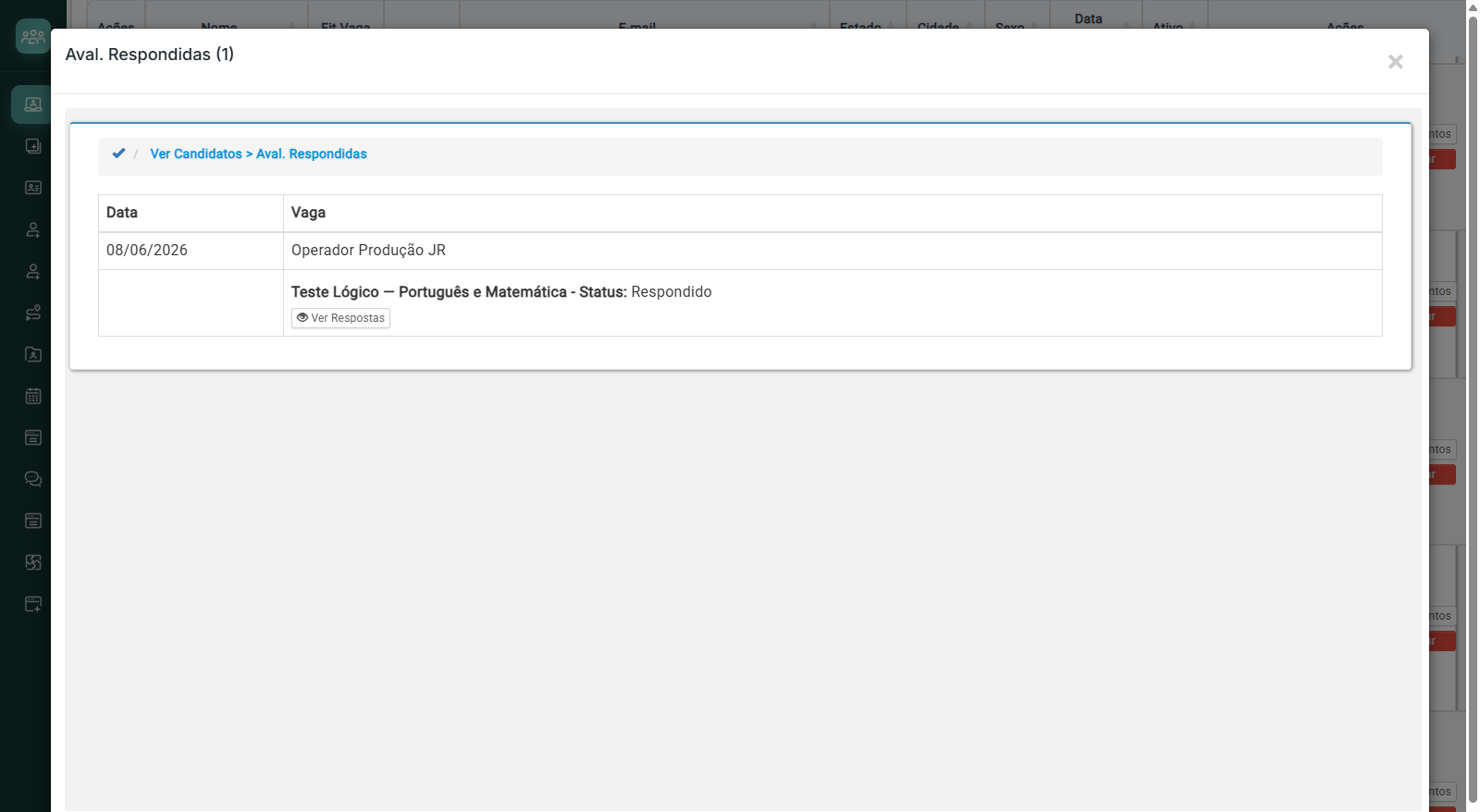Viewport: 1480px width, 812px height.
Task: Open the ID card sidebar icon
Action: pyautogui.click(x=33, y=188)
